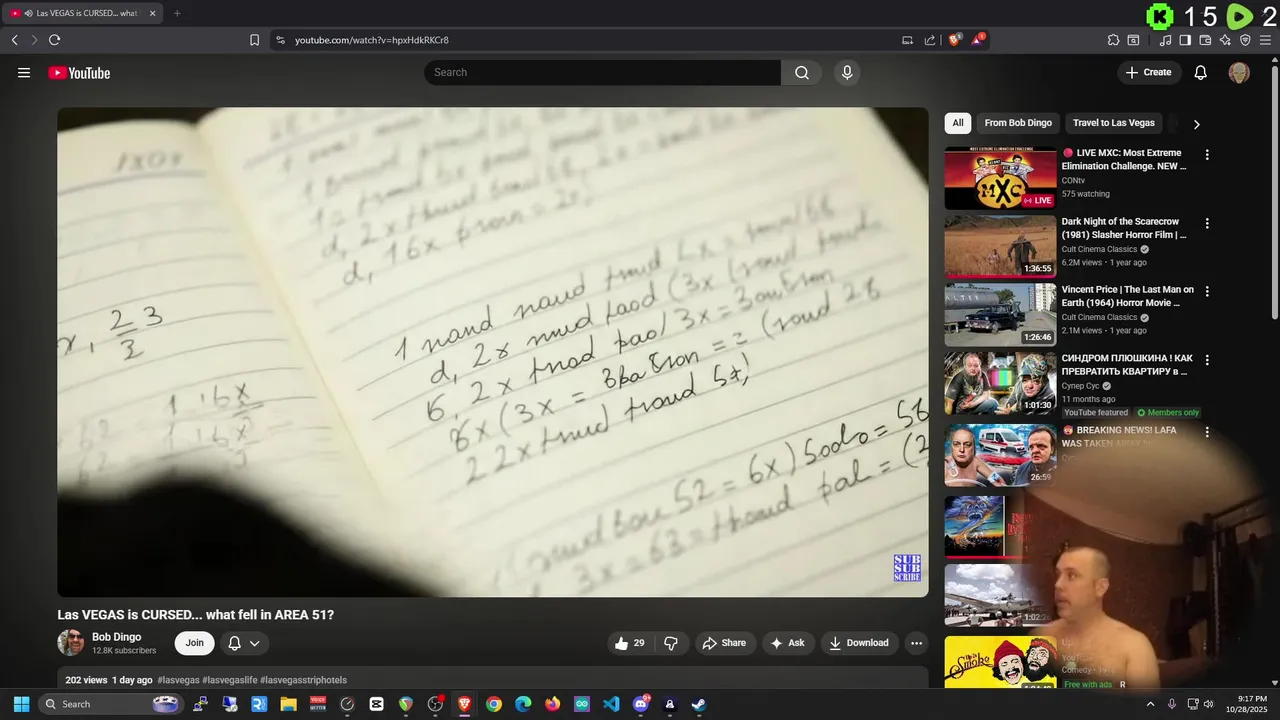The image size is (1280, 720).
Task: Go back with the browser back arrow
Action: click(x=14, y=40)
